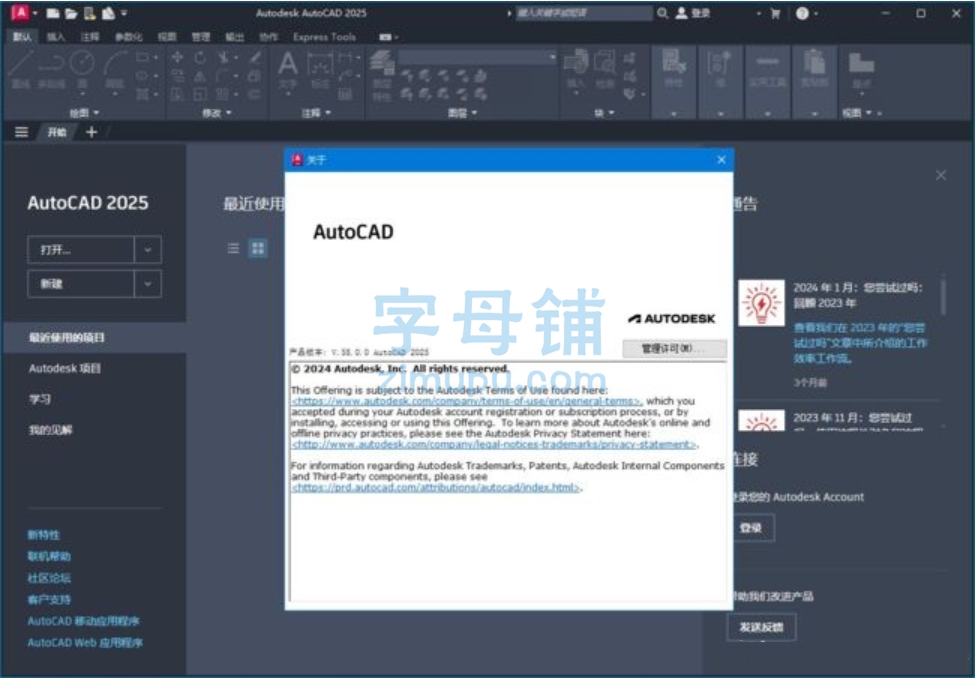The image size is (976, 678).
Task: Select the Rotate tool in Modify panel
Action: (200, 57)
